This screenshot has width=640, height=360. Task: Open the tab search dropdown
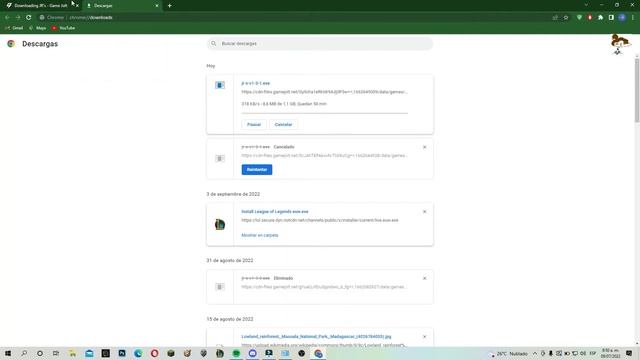tap(586, 5)
